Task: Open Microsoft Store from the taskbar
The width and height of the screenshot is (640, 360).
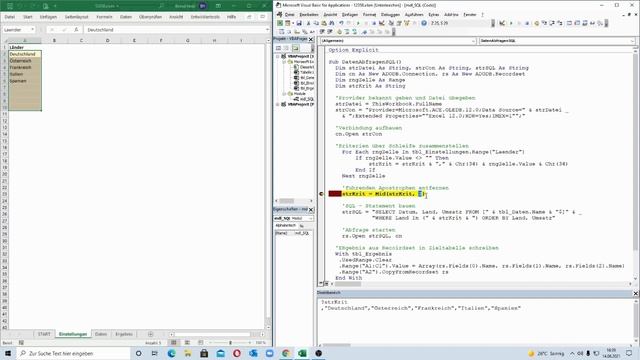Action: [204, 353]
